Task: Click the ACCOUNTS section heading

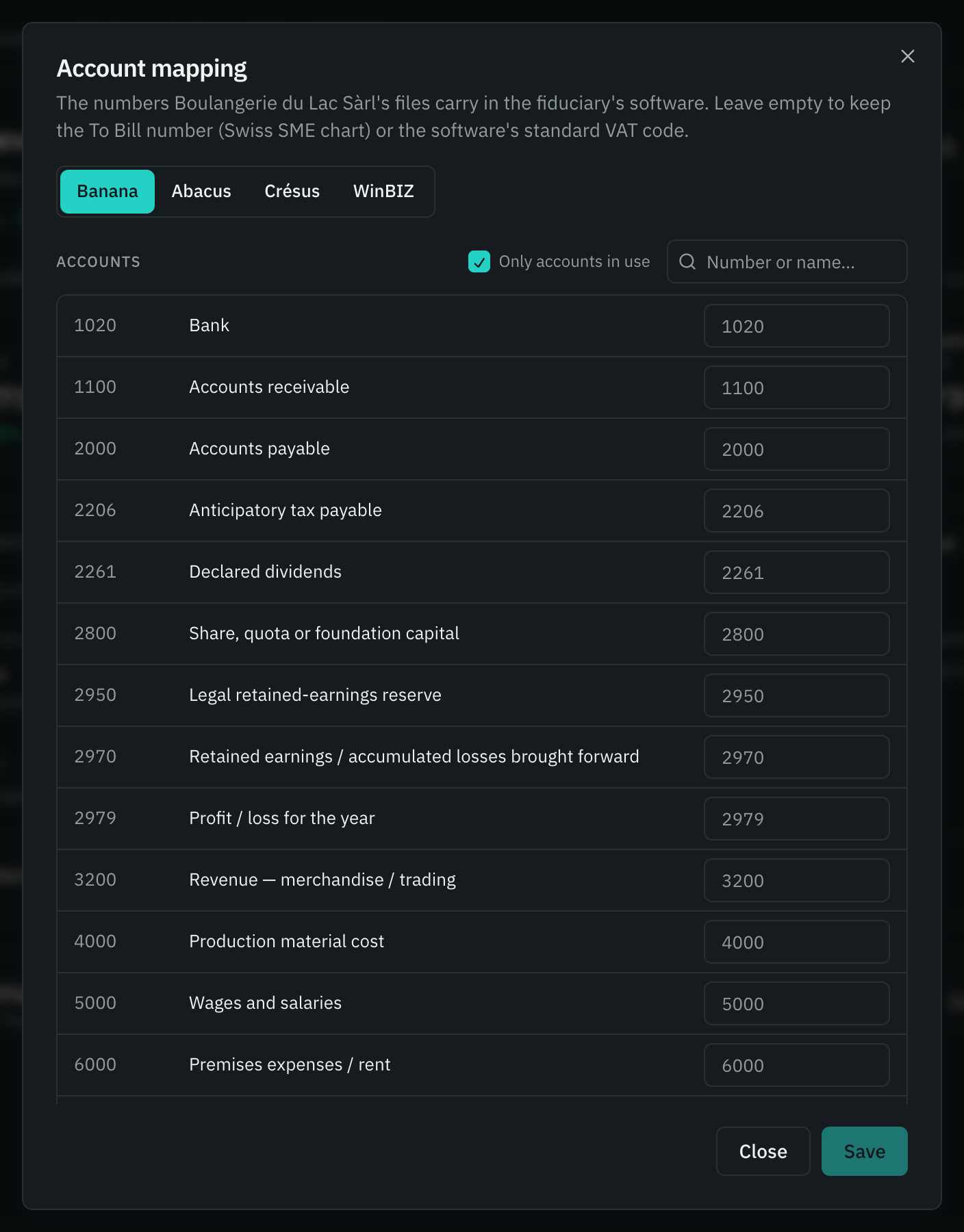Action: tap(98, 261)
